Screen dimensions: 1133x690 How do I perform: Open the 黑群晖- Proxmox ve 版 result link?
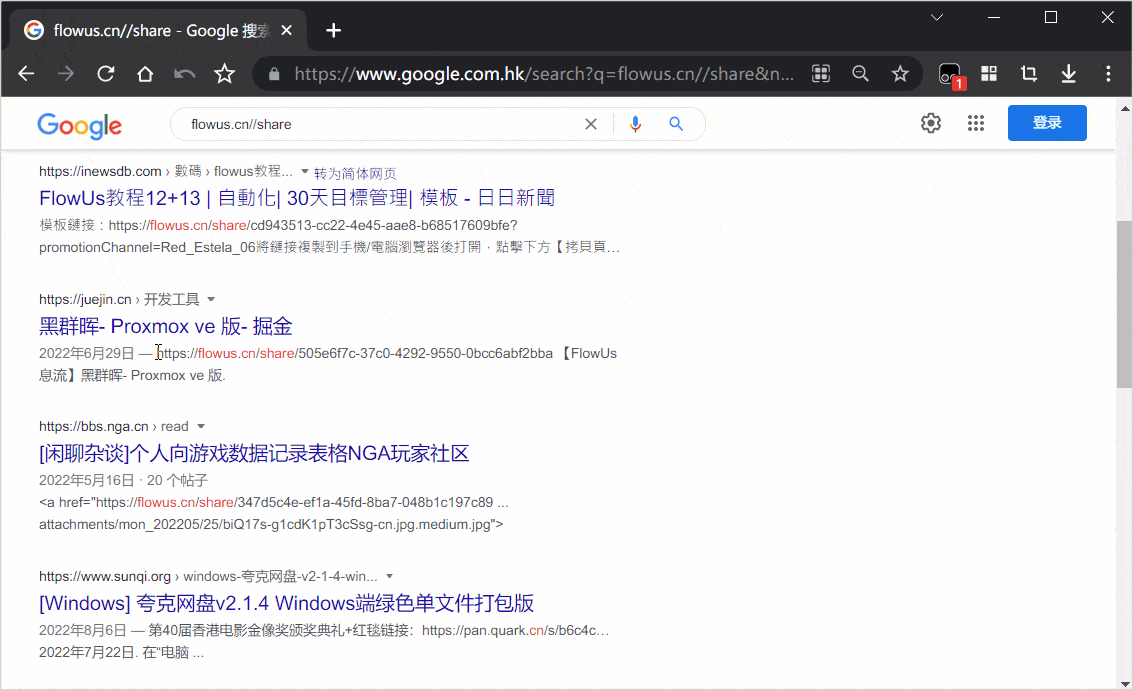(x=166, y=326)
